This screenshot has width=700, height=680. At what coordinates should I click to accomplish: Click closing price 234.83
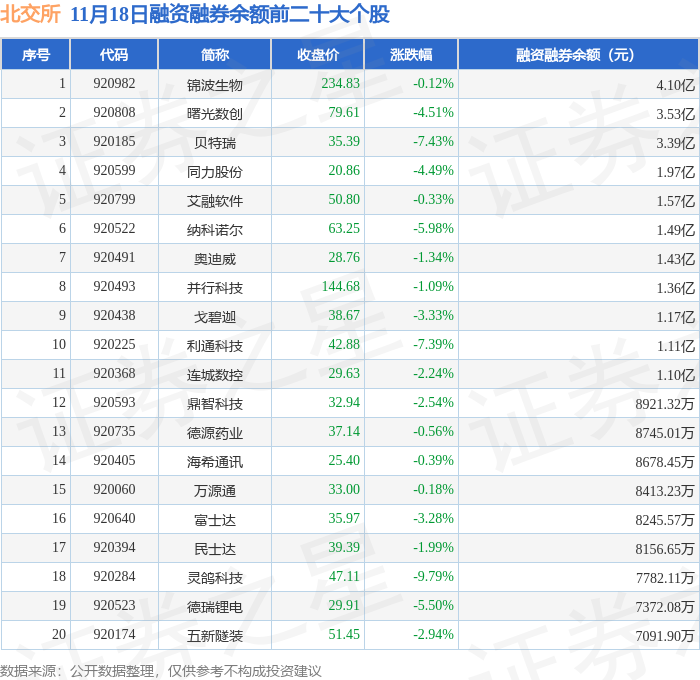point(341,83)
